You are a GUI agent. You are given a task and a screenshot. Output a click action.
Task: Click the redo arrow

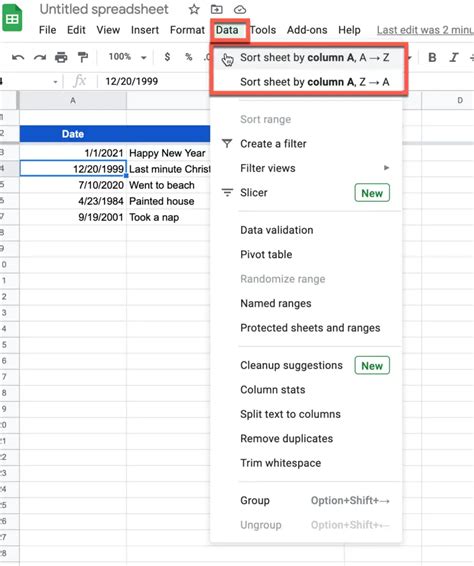40,57
